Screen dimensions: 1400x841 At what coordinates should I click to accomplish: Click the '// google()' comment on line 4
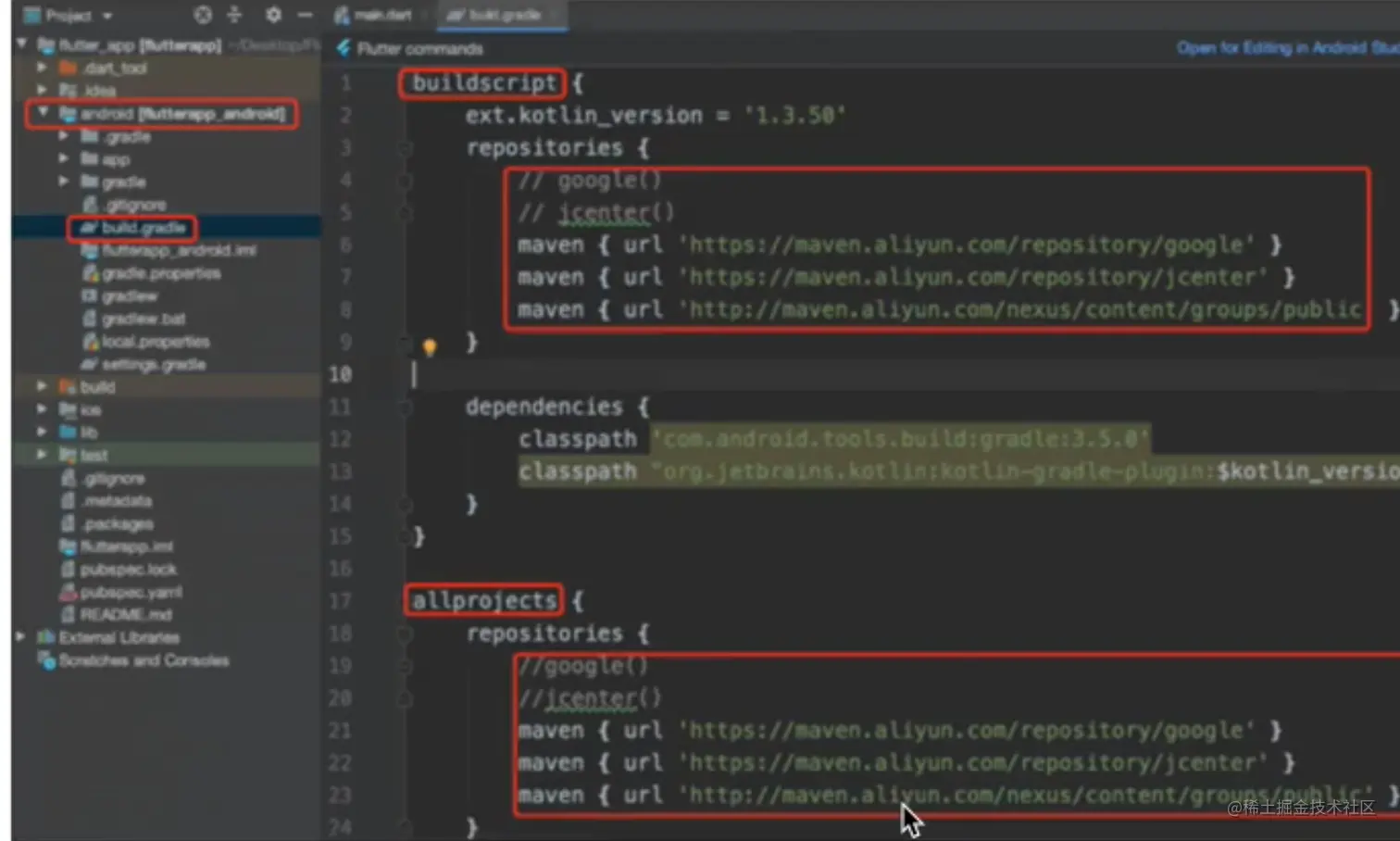(x=590, y=180)
